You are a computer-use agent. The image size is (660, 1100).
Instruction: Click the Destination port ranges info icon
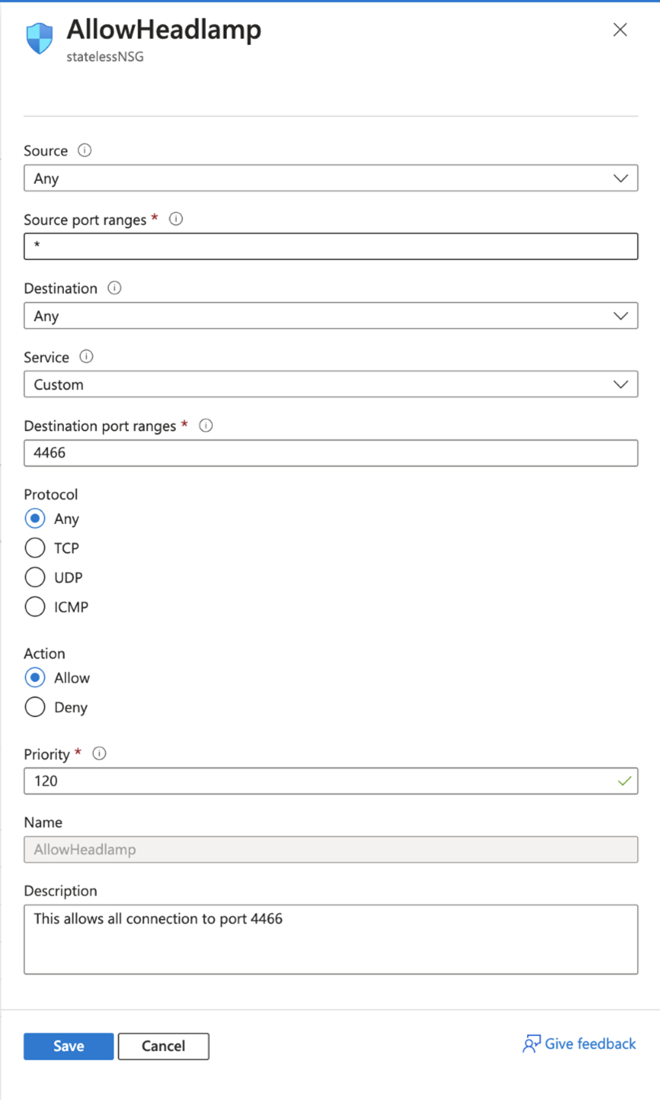pos(205,426)
